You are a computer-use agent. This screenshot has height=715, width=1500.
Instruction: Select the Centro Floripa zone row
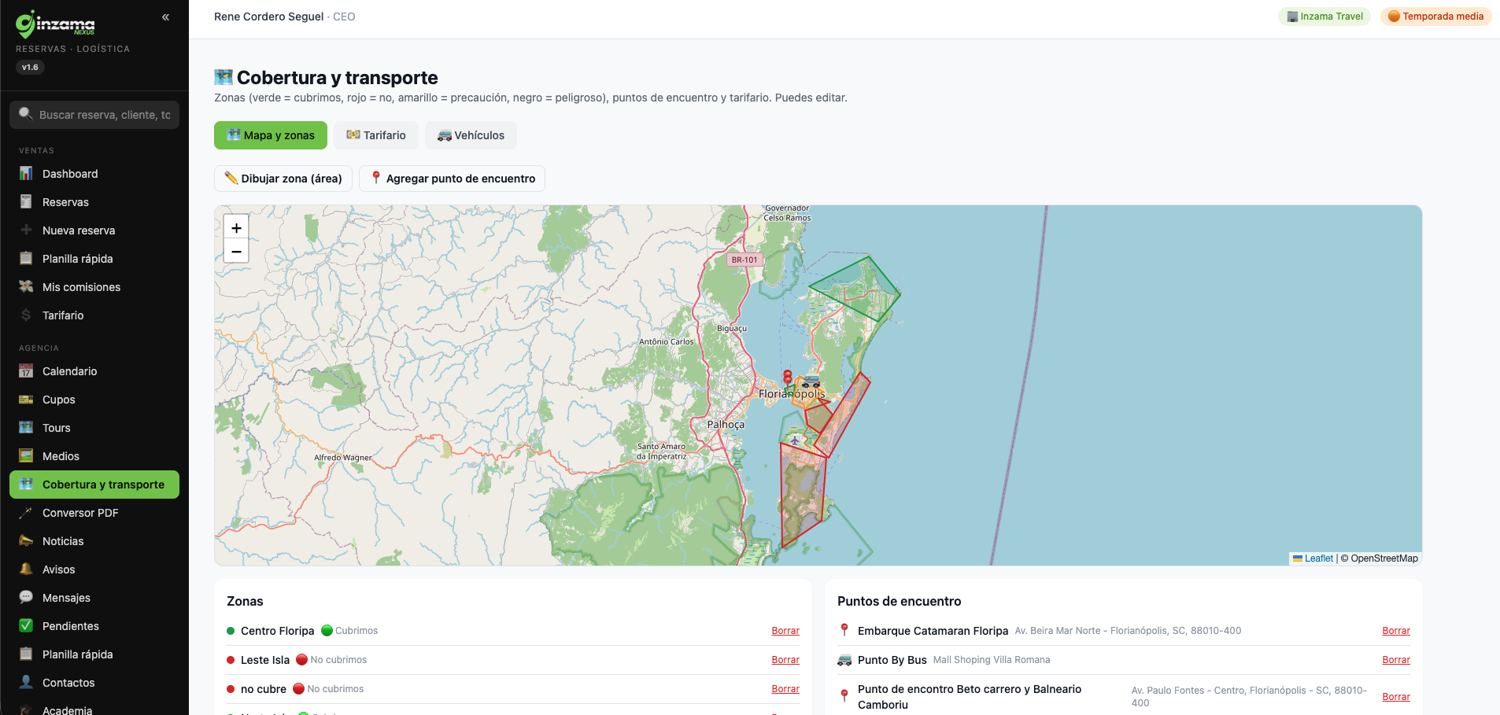coord(513,631)
